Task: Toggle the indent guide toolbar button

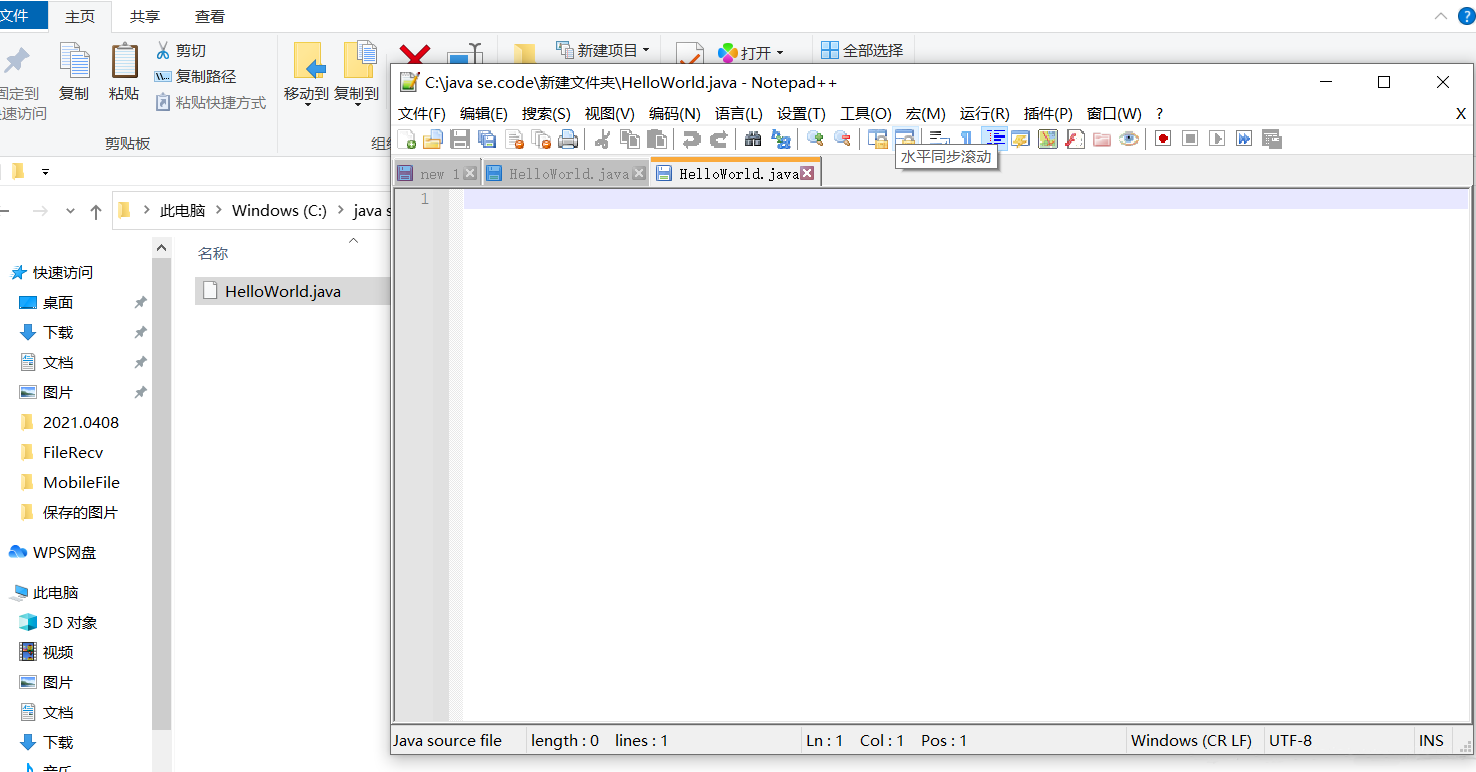Action: (994, 139)
